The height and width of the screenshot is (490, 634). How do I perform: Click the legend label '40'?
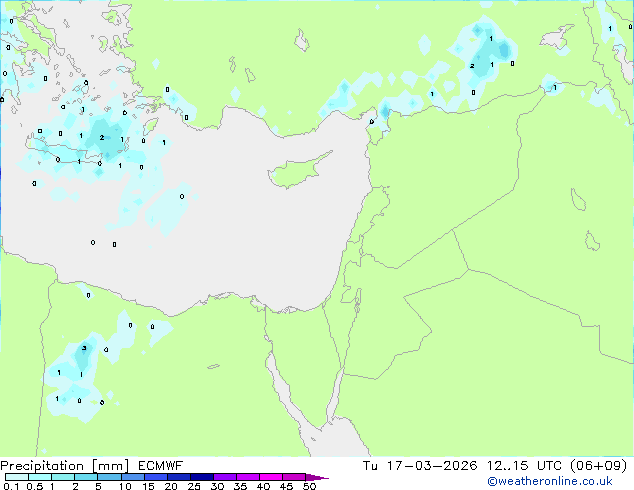click(263, 486)
